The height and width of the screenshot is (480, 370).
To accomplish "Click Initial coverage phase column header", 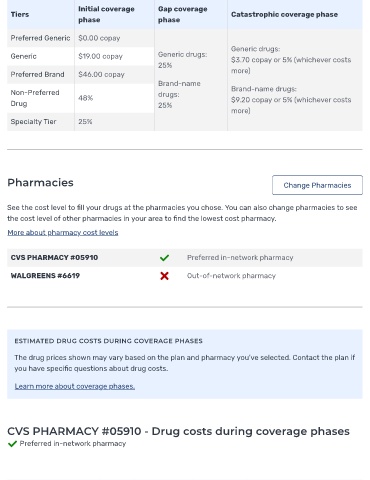I will tap(106, 14).
